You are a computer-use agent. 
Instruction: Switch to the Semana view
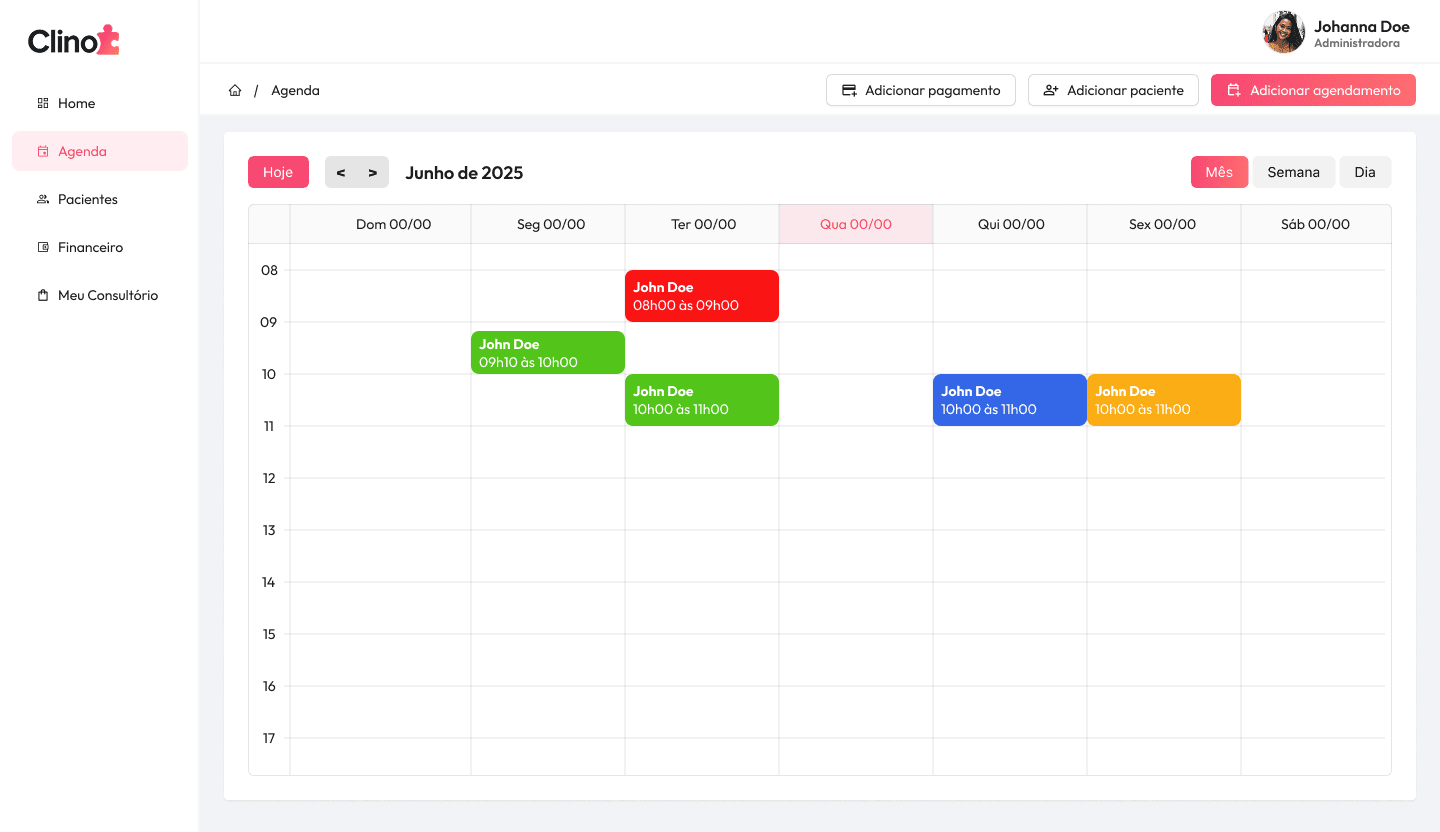[x=1293, y=172]
